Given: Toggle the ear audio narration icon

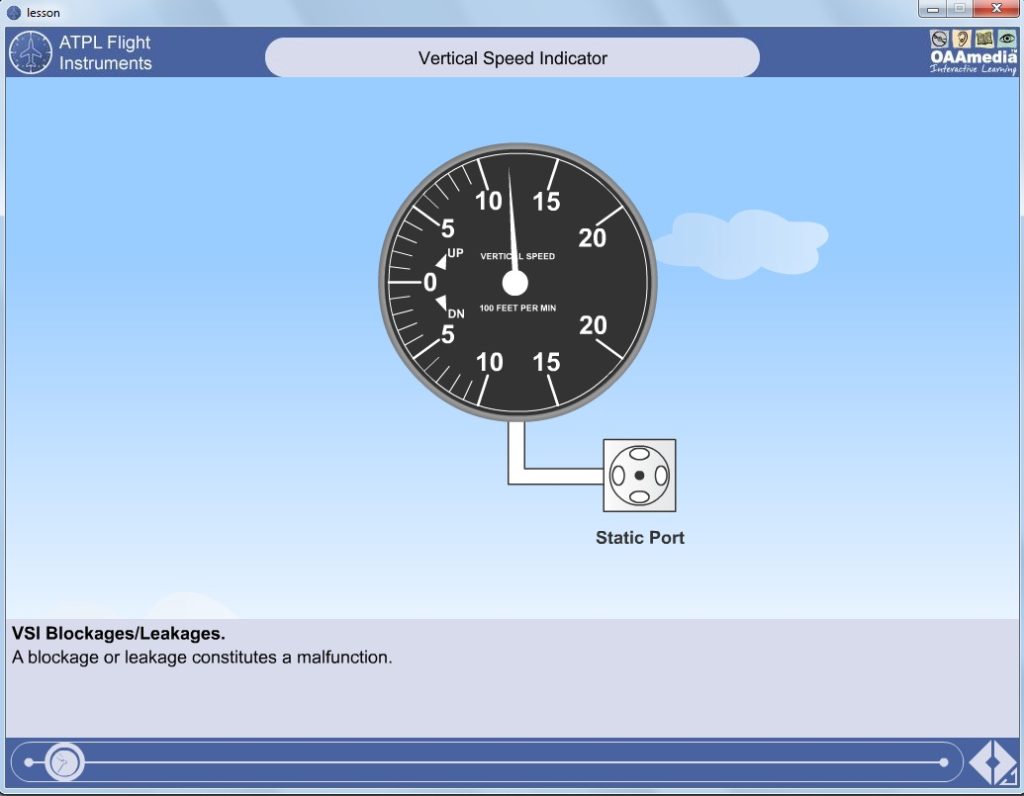Looking at the screenshot, I should pyautogui.click(x=961, y=39).
